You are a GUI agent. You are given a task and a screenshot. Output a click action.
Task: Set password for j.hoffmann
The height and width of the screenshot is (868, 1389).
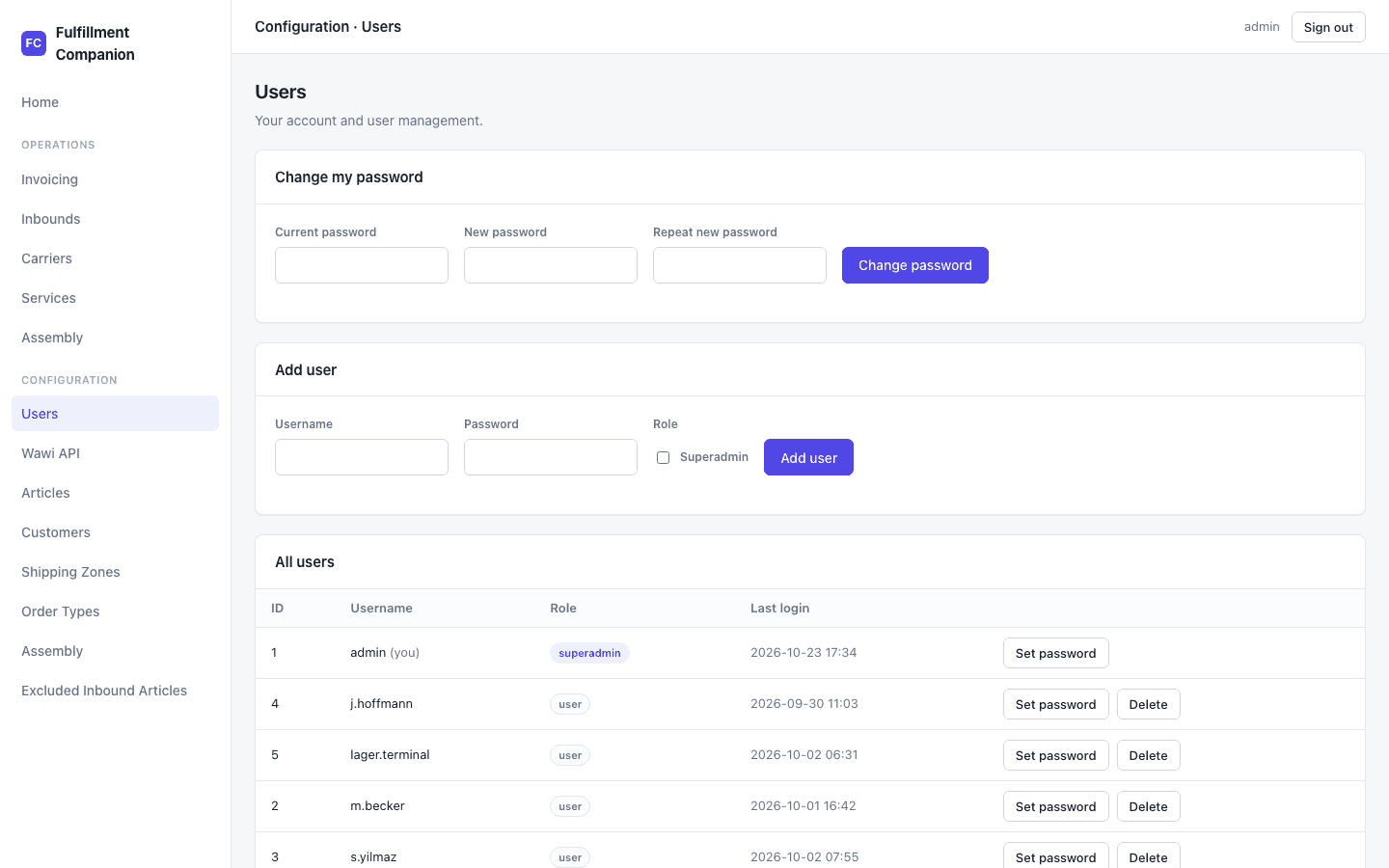[x=1055, y=704]
